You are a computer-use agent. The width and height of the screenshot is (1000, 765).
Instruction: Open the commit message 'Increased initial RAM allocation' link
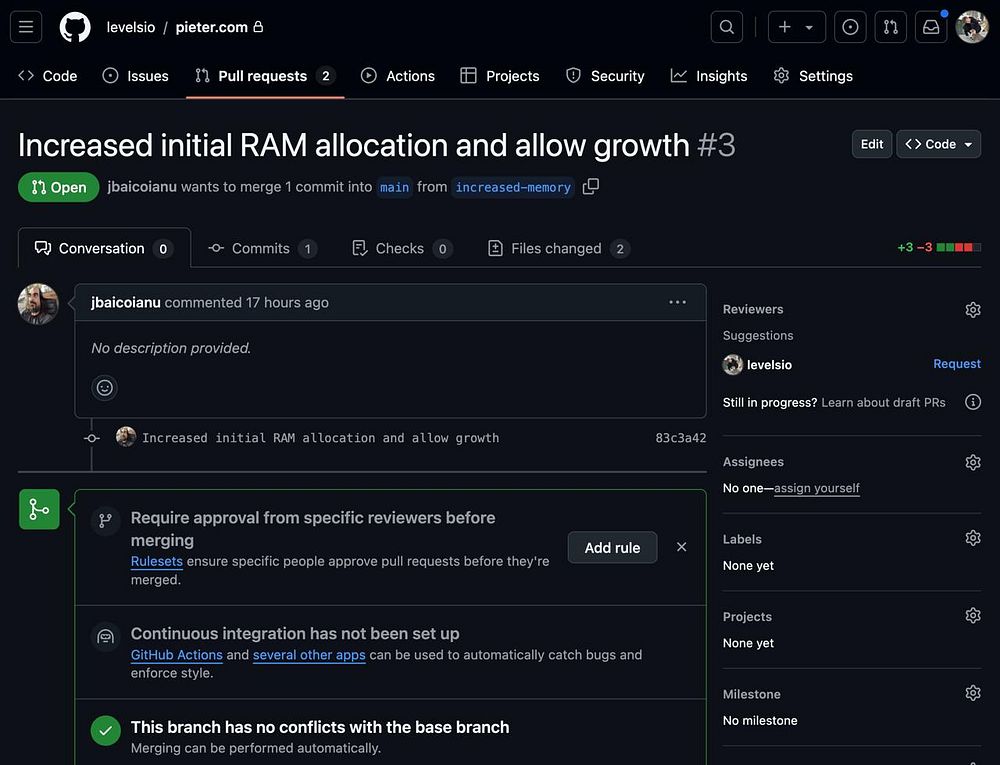pyautogui.click(x=320, y=438)
